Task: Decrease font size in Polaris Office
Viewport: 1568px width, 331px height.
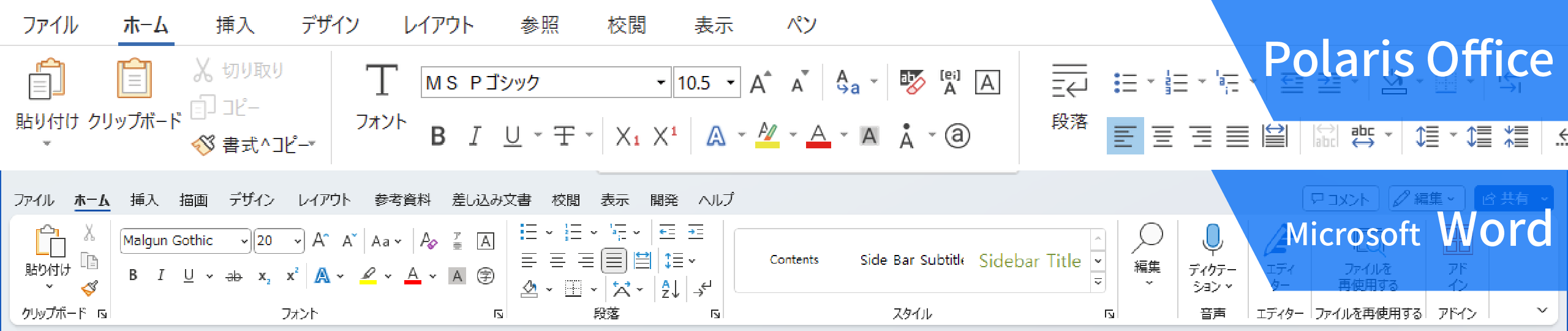Action: click(799, 82)
